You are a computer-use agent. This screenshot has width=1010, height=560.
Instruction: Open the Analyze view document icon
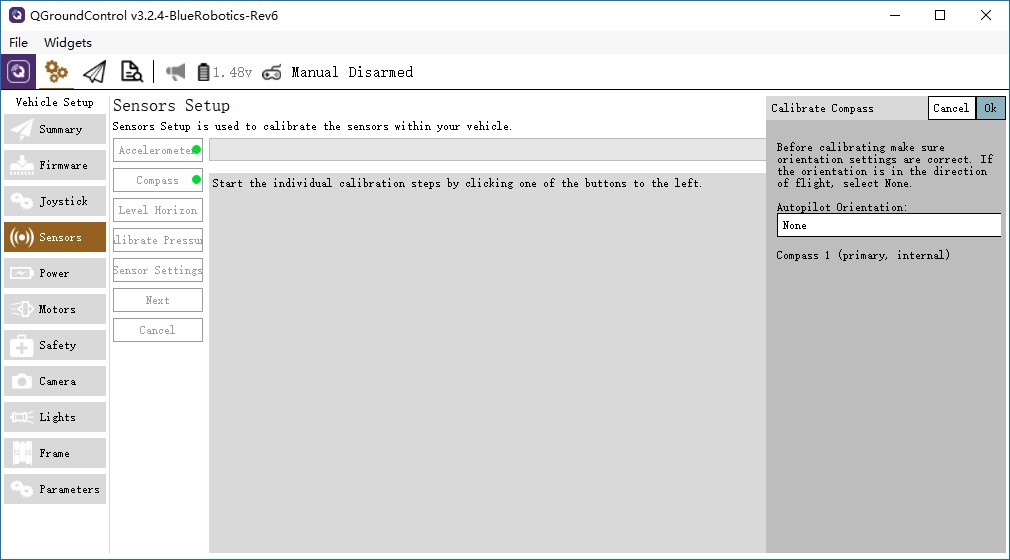[x=131, y=72]
